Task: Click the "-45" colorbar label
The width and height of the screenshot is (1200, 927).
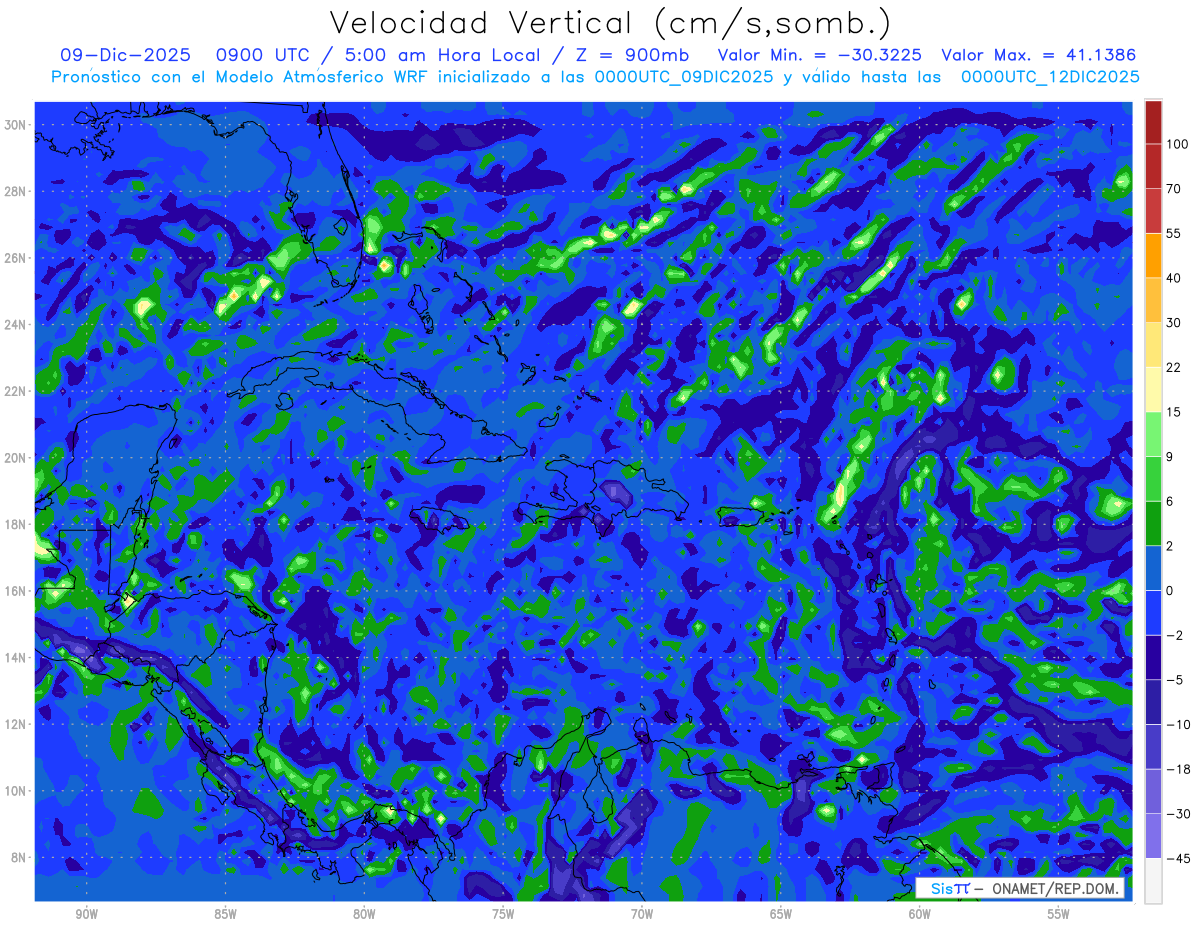Action: point(1177,858)
